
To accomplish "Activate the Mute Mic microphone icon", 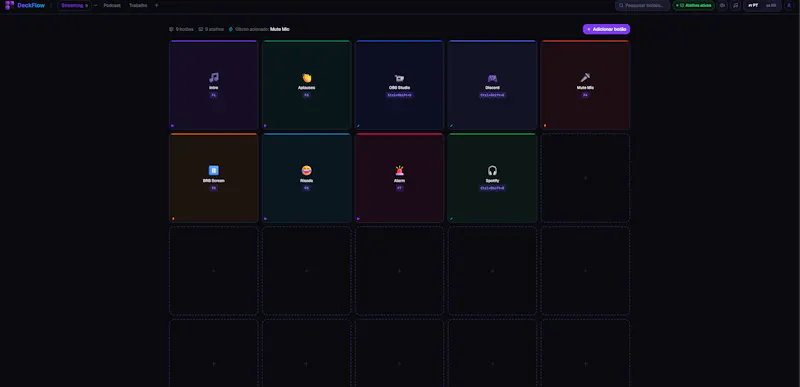I will pyautogui.click(x=585, y=78).
